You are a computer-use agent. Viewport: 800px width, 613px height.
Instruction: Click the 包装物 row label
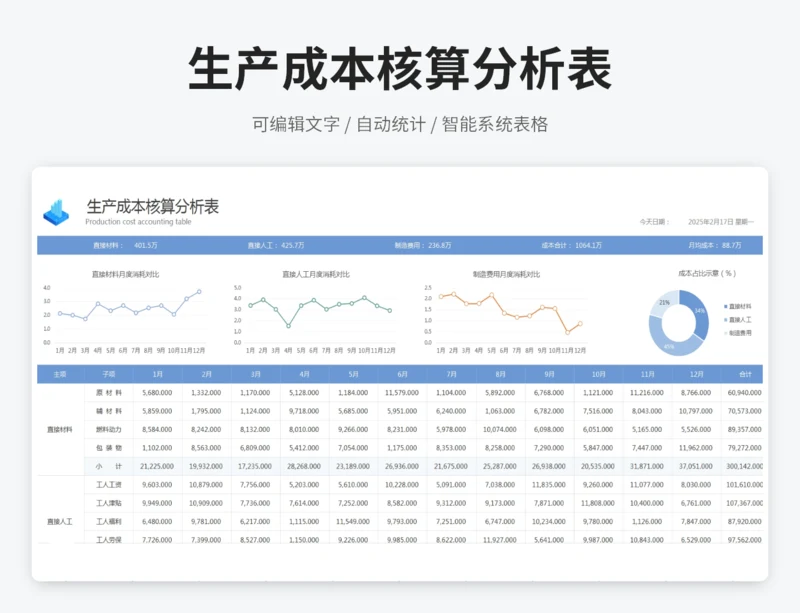tap(109, 448)
